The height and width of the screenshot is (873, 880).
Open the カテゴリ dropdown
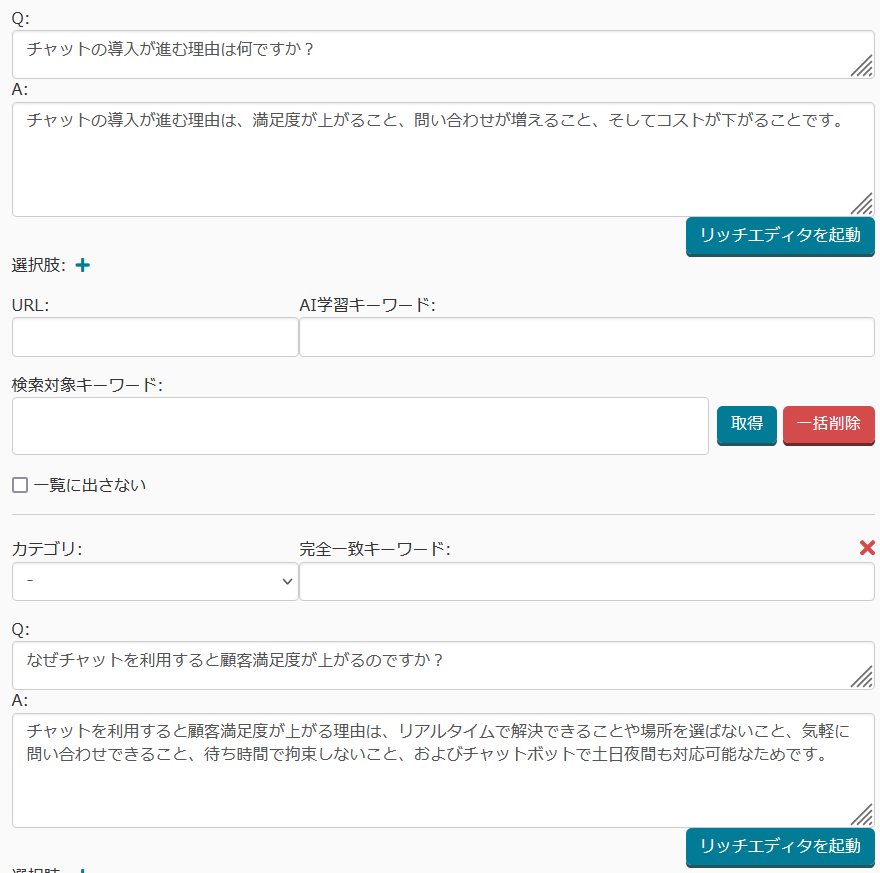click(155, 581)
